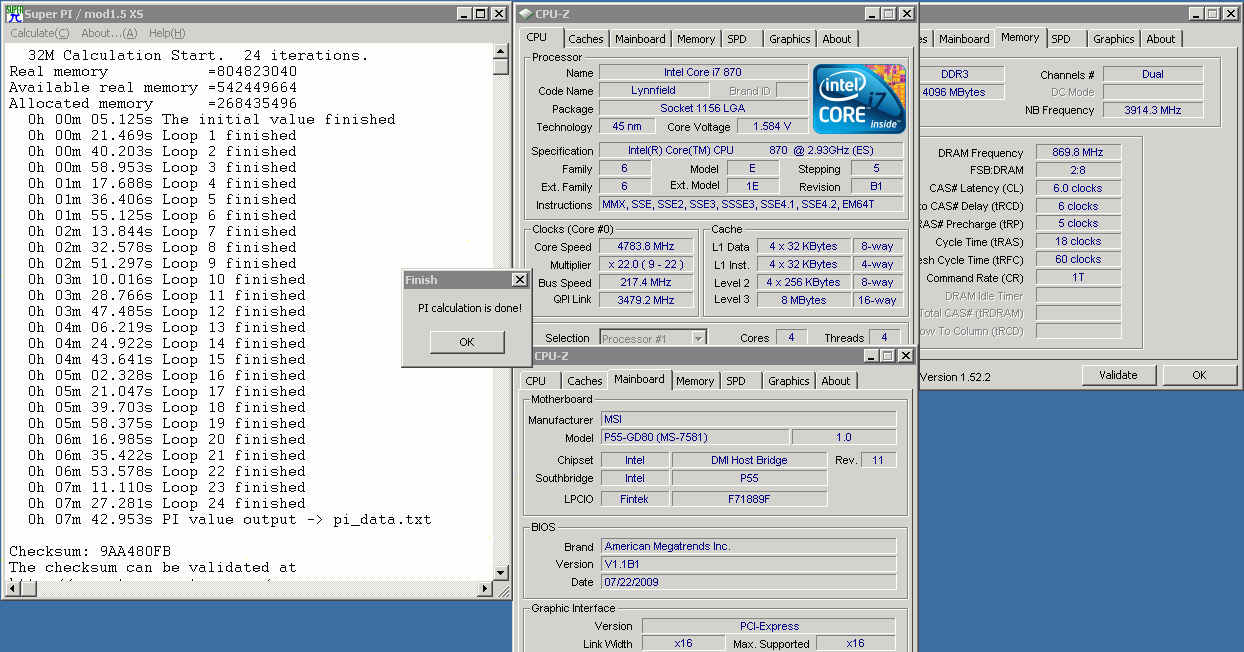Screen dimensions: 1244x652
Task: Select the About tab in the lower Mainboard CPU-Z window
Action: coord(836,381)
